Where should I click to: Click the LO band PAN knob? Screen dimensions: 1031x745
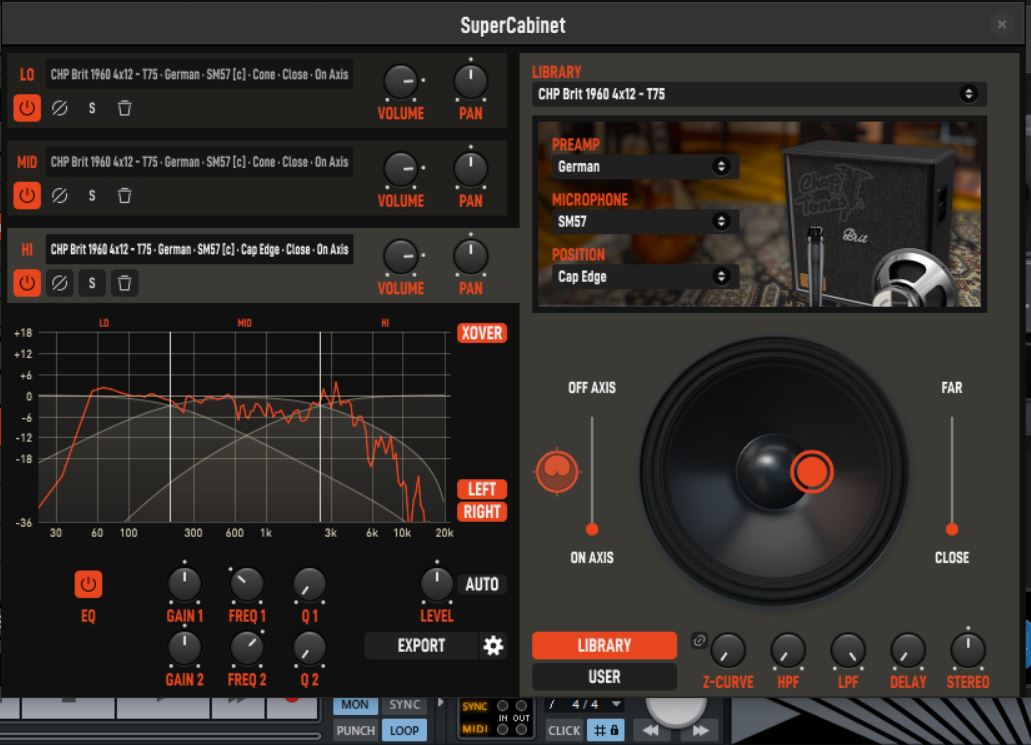tap(471, 82)
